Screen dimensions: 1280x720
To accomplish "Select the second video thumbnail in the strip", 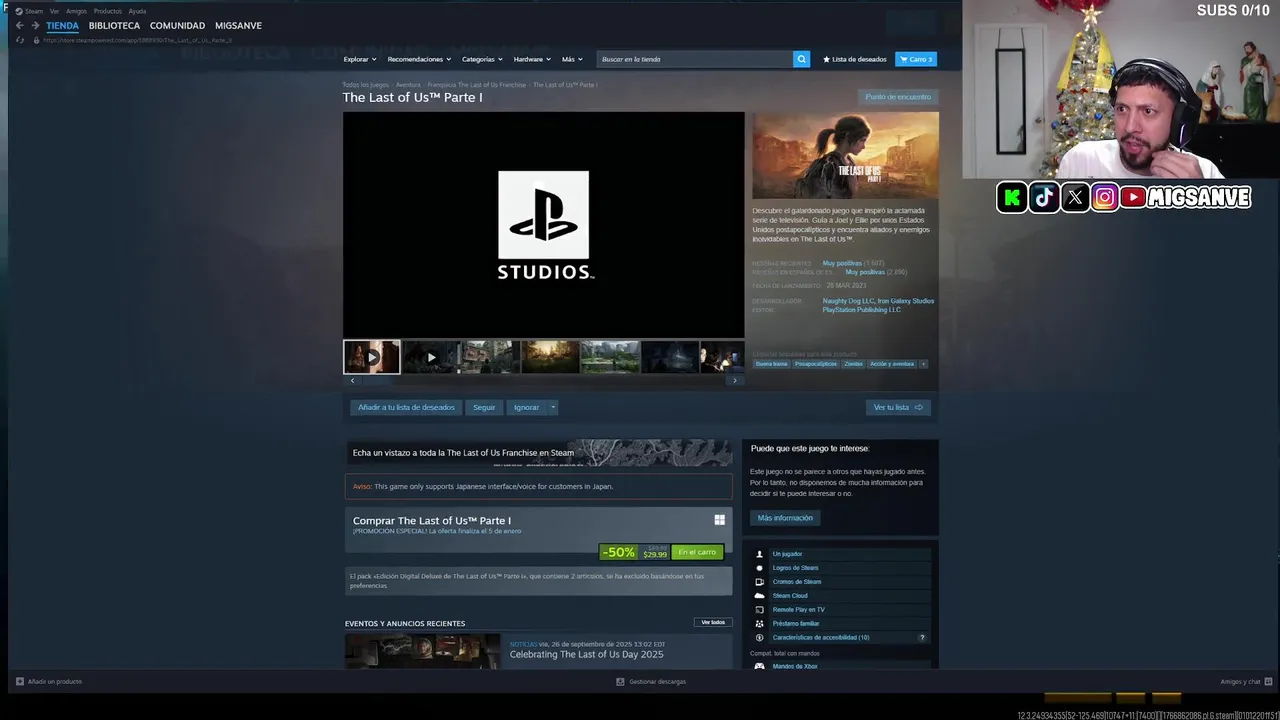I will [x=431, y=357].
